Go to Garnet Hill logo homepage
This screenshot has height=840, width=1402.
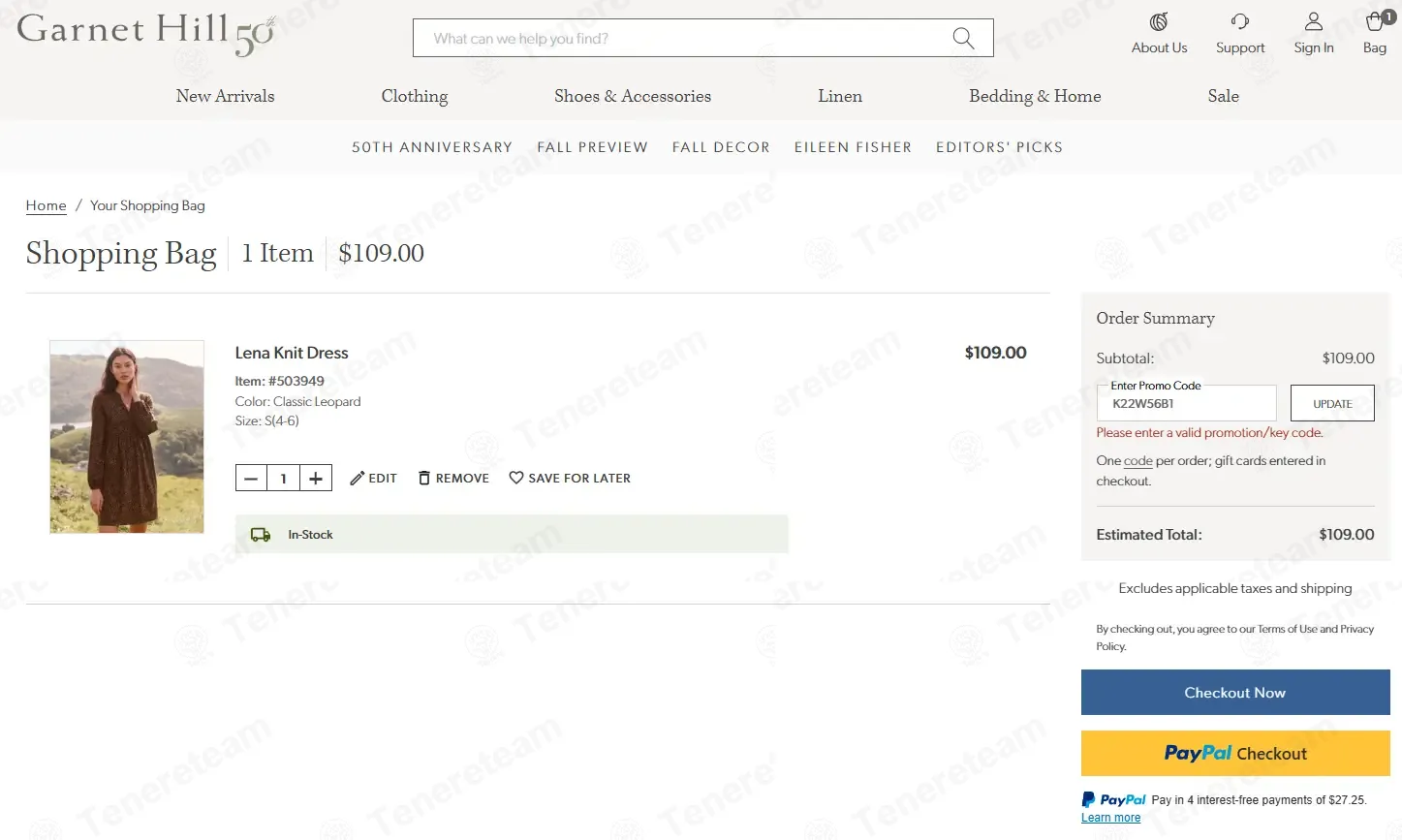coord(146,33)
